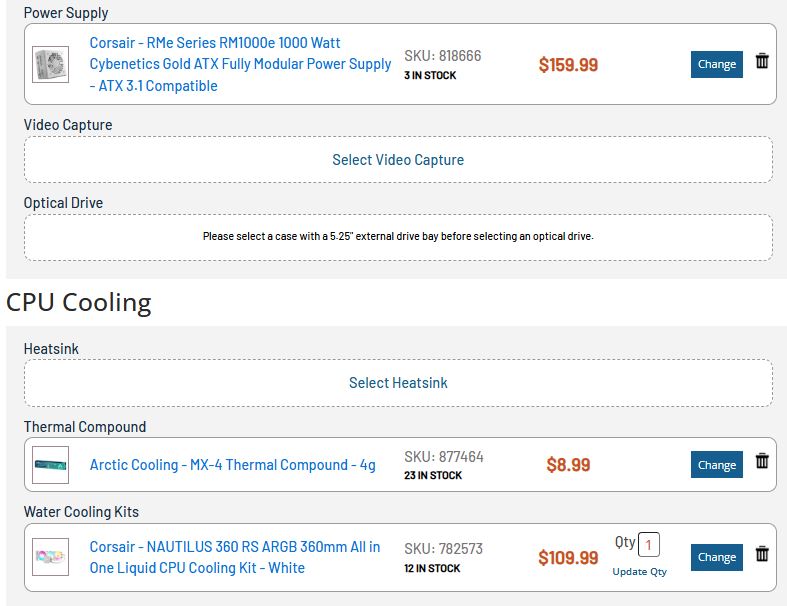Screen dimensions: 787x606
Task: Open the Corsair RMe Series RM1000e product link
Action: pyautogui.click(x=240, y=64)
